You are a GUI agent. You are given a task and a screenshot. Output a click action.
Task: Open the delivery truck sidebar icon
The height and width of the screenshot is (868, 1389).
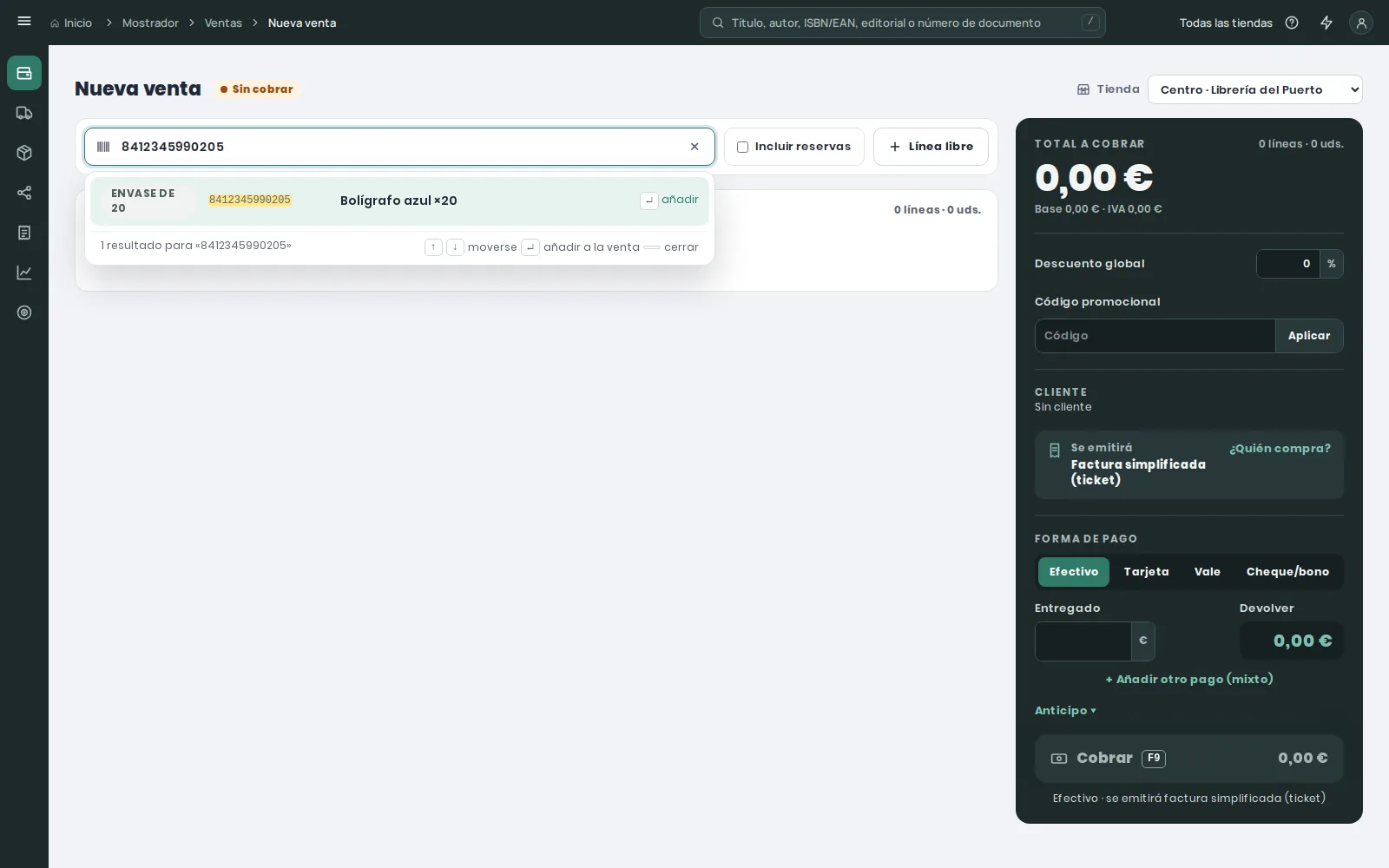pyautogui.click(x=24, y=113)
